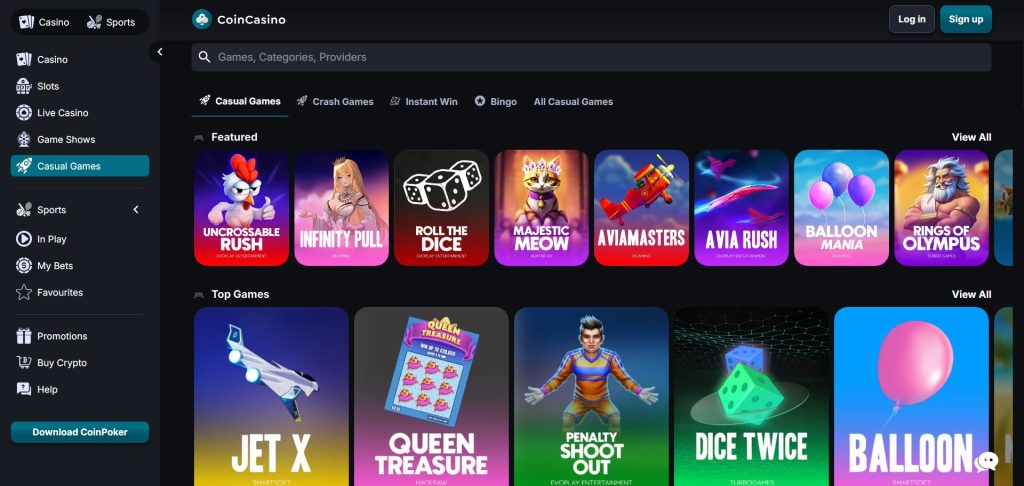Switch to the Crash Games tab
Screen dimensions: 1024x486
[x=335, y=101]
